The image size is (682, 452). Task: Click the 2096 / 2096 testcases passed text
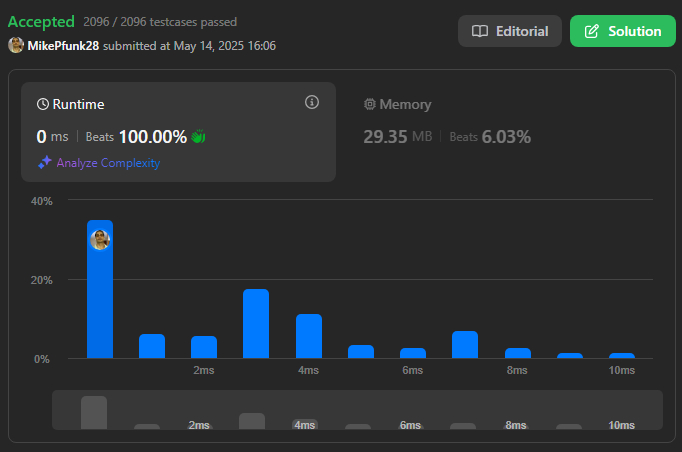(160, 22)
